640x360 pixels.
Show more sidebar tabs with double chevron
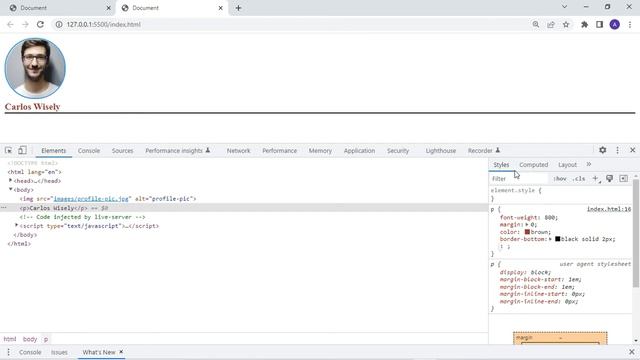589,164
